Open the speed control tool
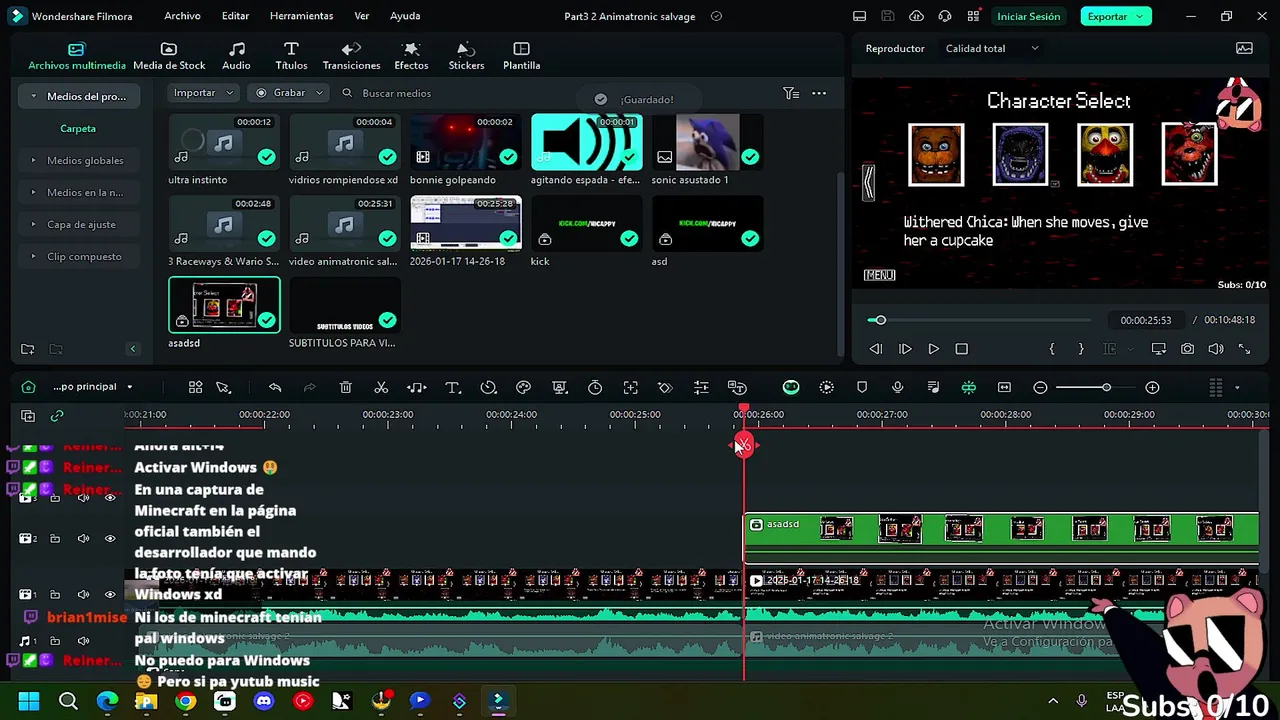The height and width of the screenshot is (720, 1280). point(488,387)
